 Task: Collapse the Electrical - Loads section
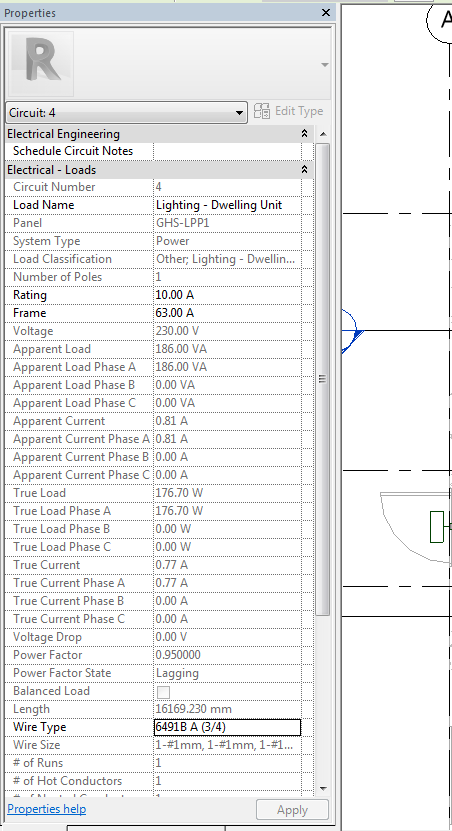pyautogui.click(x=304, y=170)
